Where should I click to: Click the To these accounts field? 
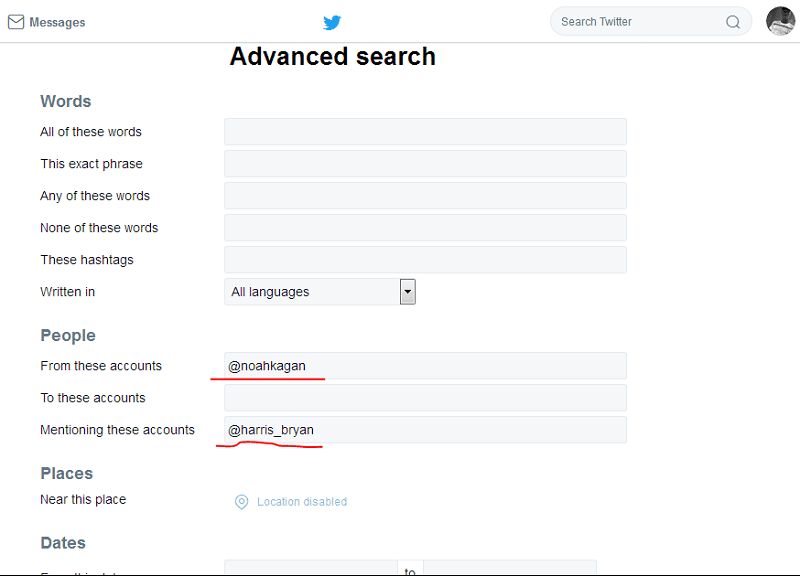point(426,398)
